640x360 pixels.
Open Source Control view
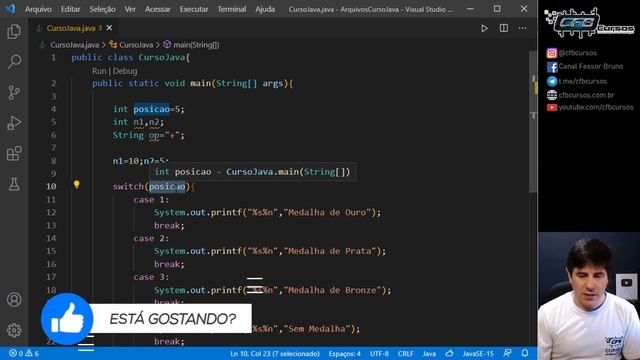click(14, 93)
